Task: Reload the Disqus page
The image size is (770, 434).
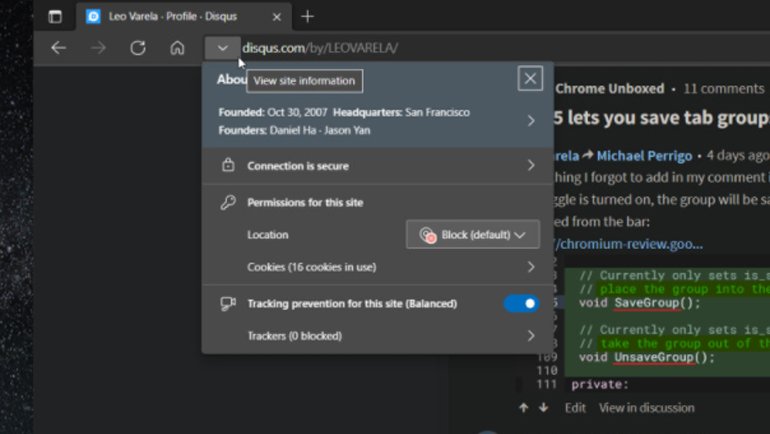Action: click(138, 48)
